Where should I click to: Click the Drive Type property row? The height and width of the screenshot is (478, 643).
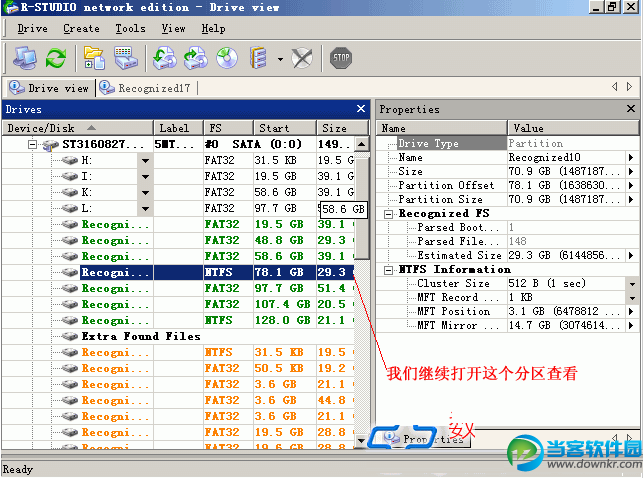point(507,143)
